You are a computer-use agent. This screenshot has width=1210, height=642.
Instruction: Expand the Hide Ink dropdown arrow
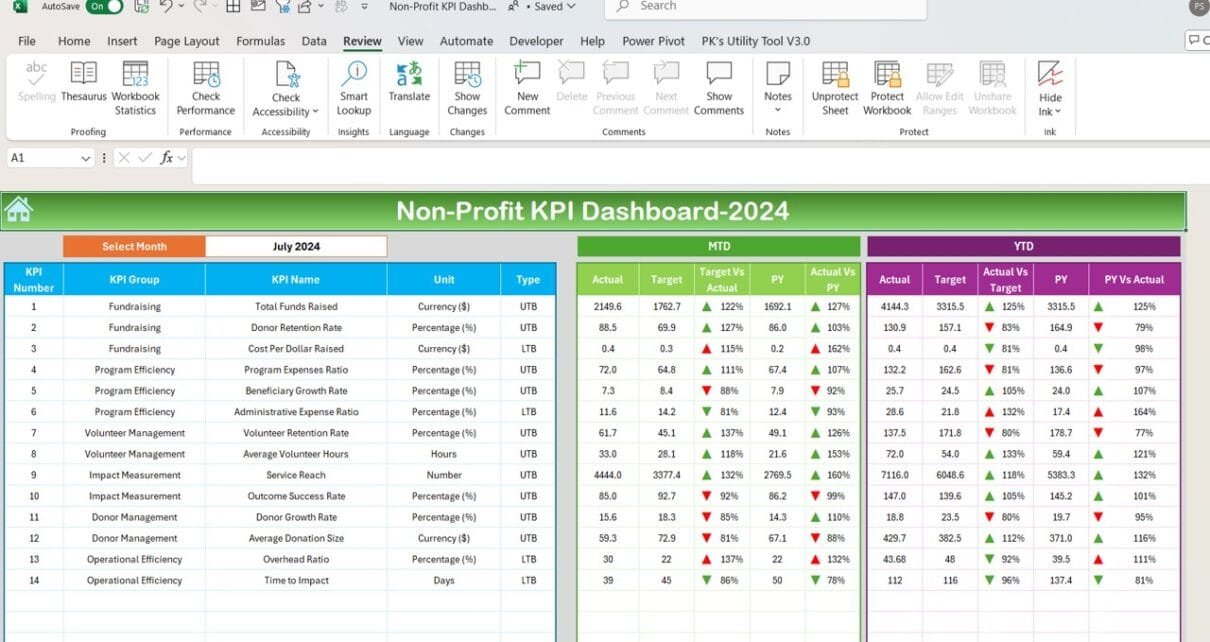[1058, 112]
